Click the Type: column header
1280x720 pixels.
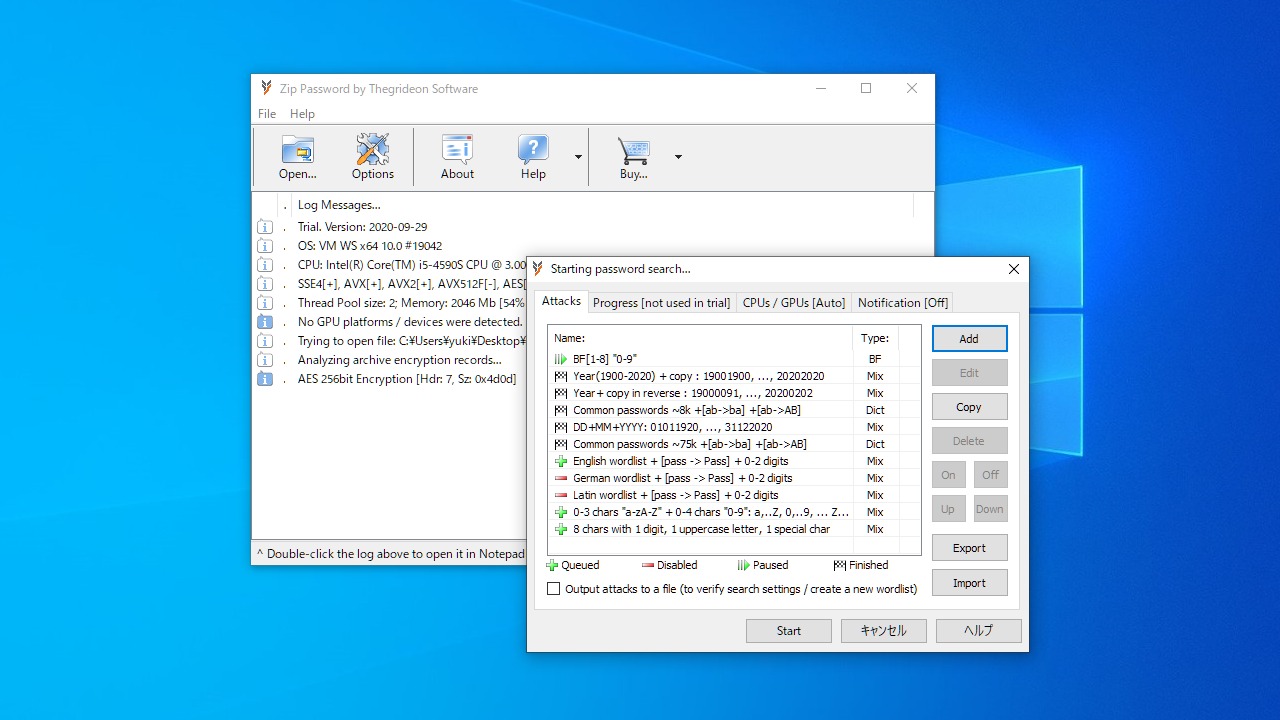pos(875,338)
